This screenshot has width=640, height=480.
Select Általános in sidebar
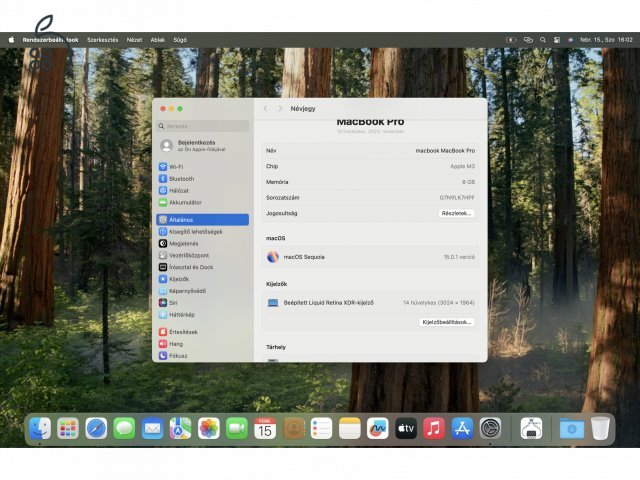coord(202,220)
